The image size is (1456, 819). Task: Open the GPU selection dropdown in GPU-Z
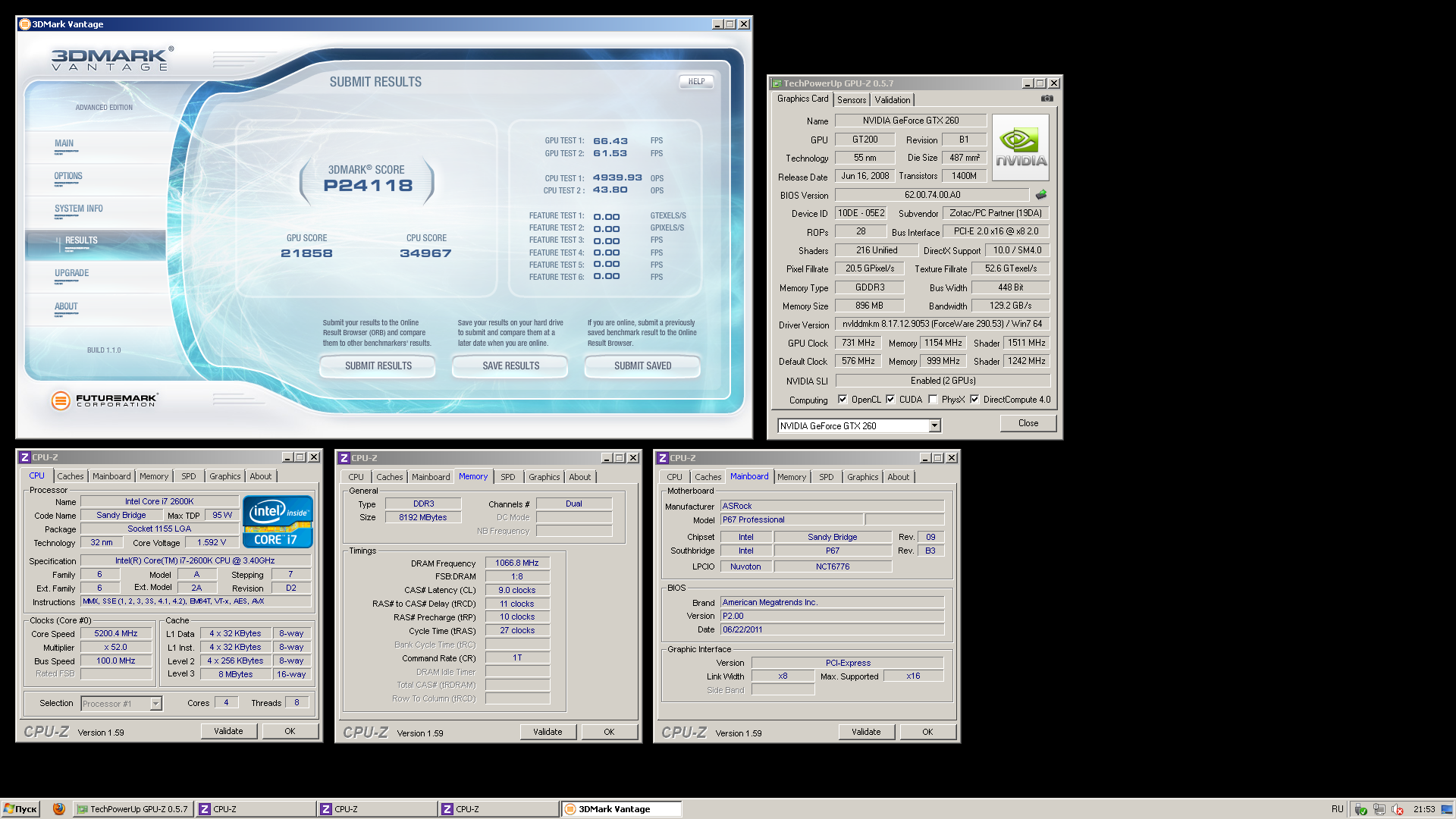point(935,426)
